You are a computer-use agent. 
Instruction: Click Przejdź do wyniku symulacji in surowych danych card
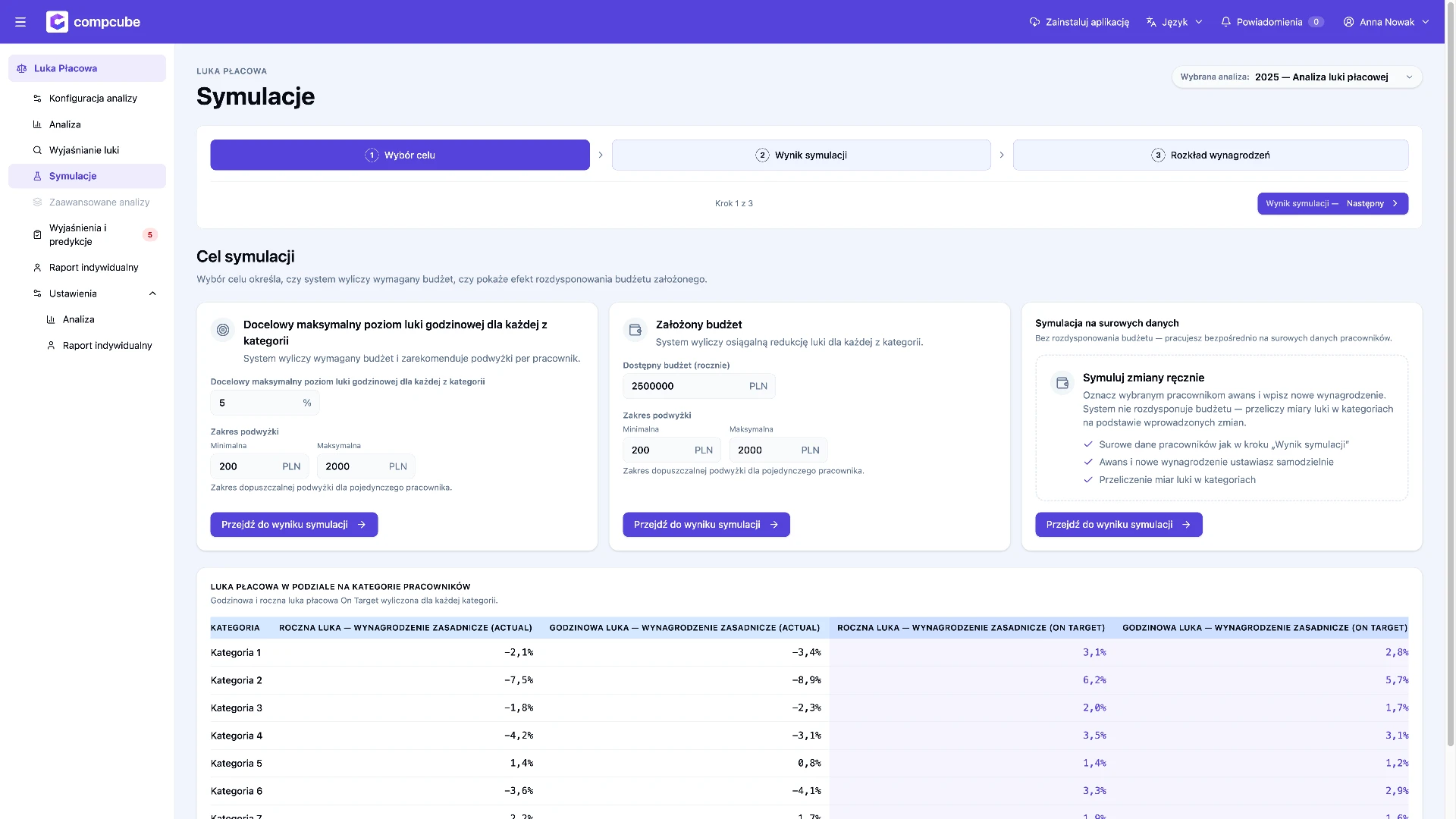pyautogui.click(x=1119, y=525)
